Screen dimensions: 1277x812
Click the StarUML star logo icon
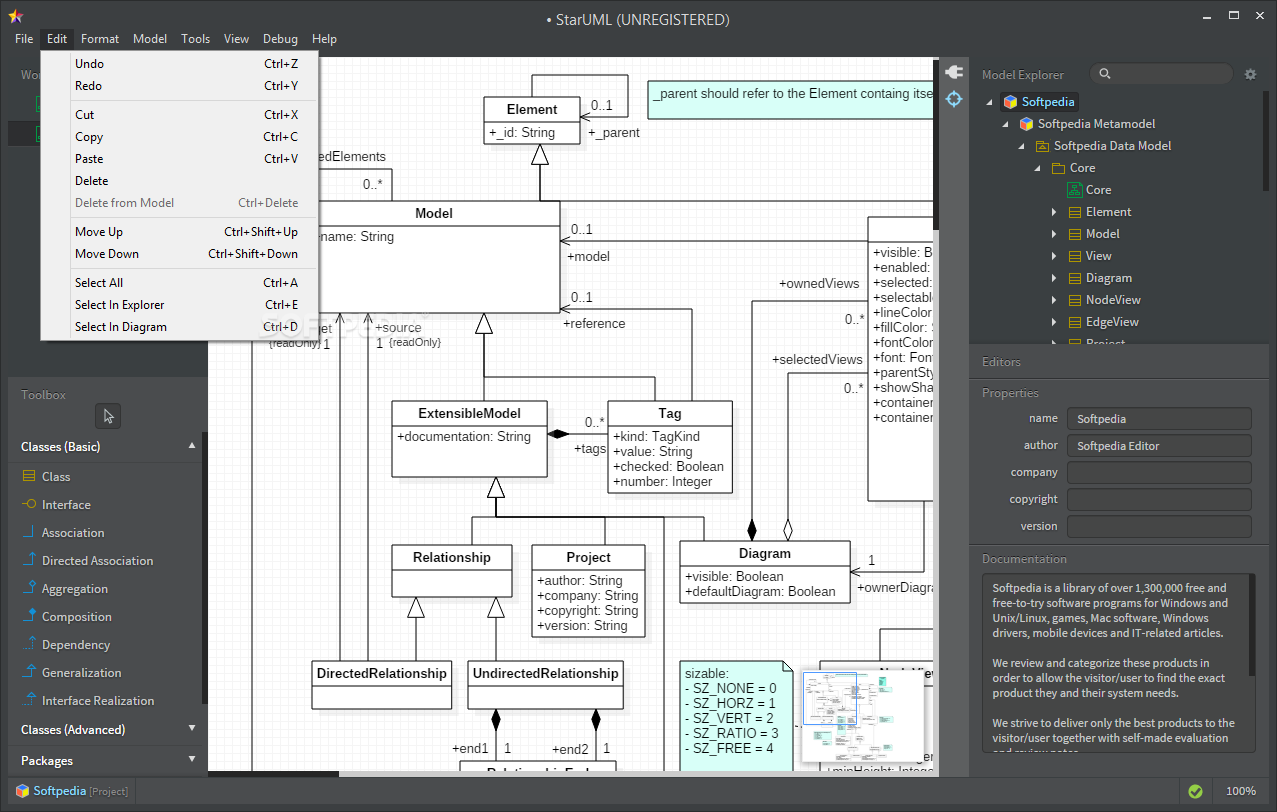pos(15,17)
